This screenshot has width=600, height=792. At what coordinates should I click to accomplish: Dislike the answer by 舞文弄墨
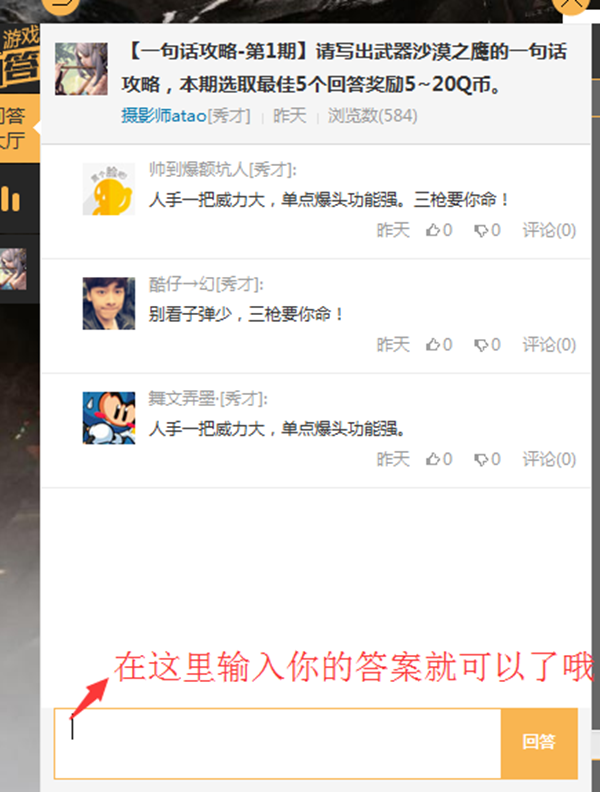[x=487, y=459]
